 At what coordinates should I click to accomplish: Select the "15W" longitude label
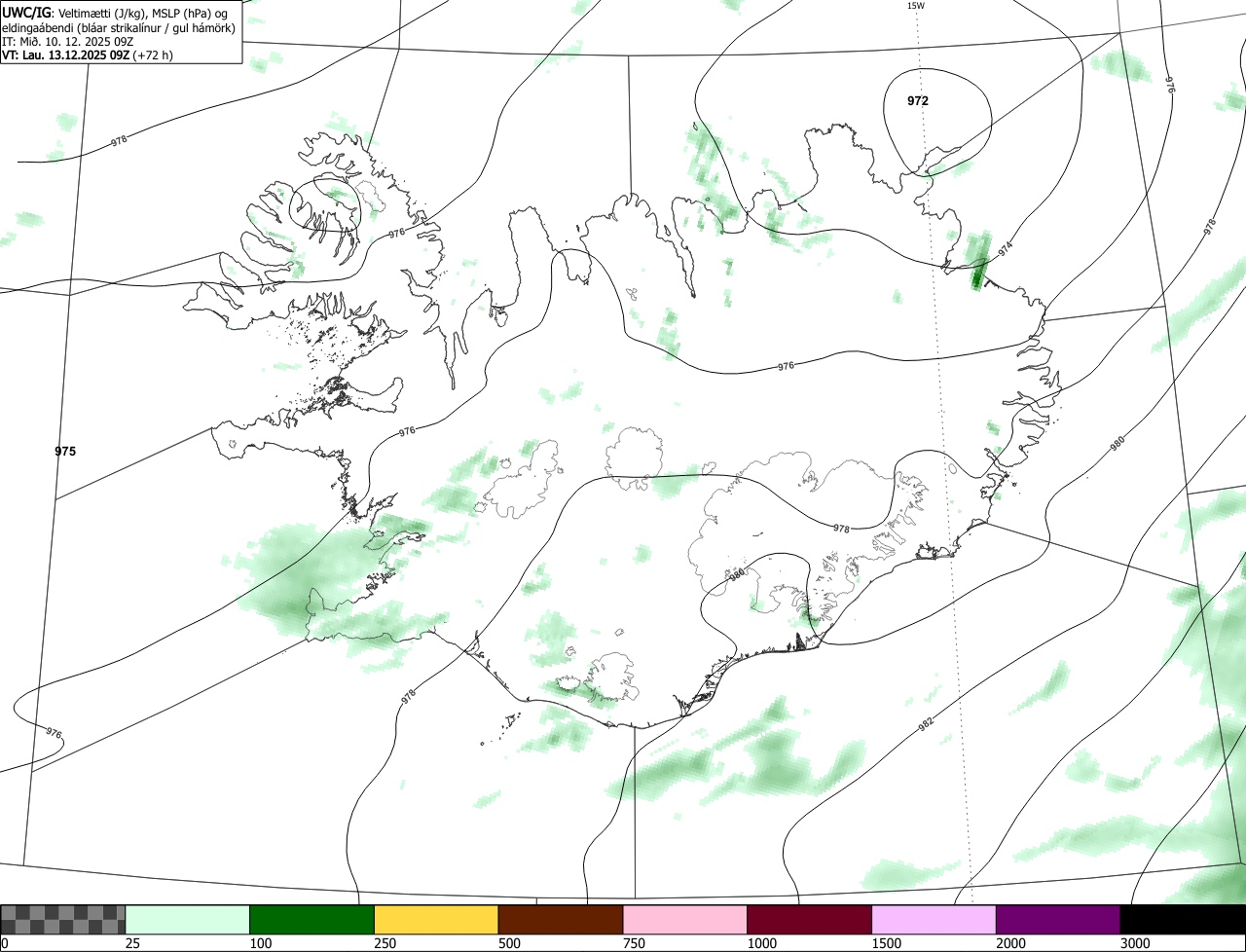(915, 6)
